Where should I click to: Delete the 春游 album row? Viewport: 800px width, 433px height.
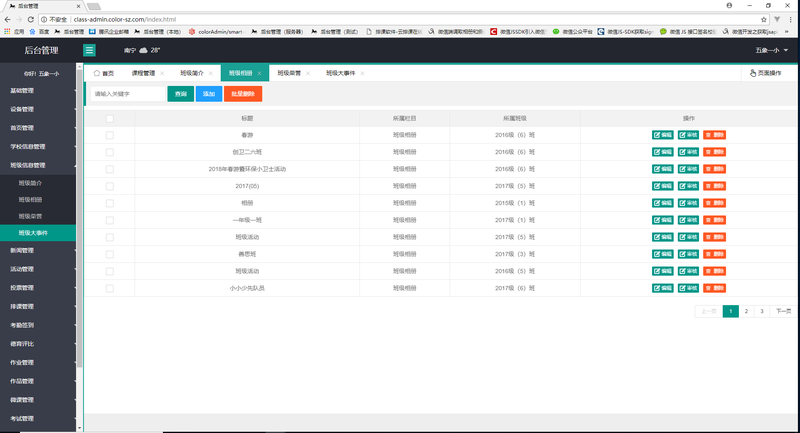714,135
